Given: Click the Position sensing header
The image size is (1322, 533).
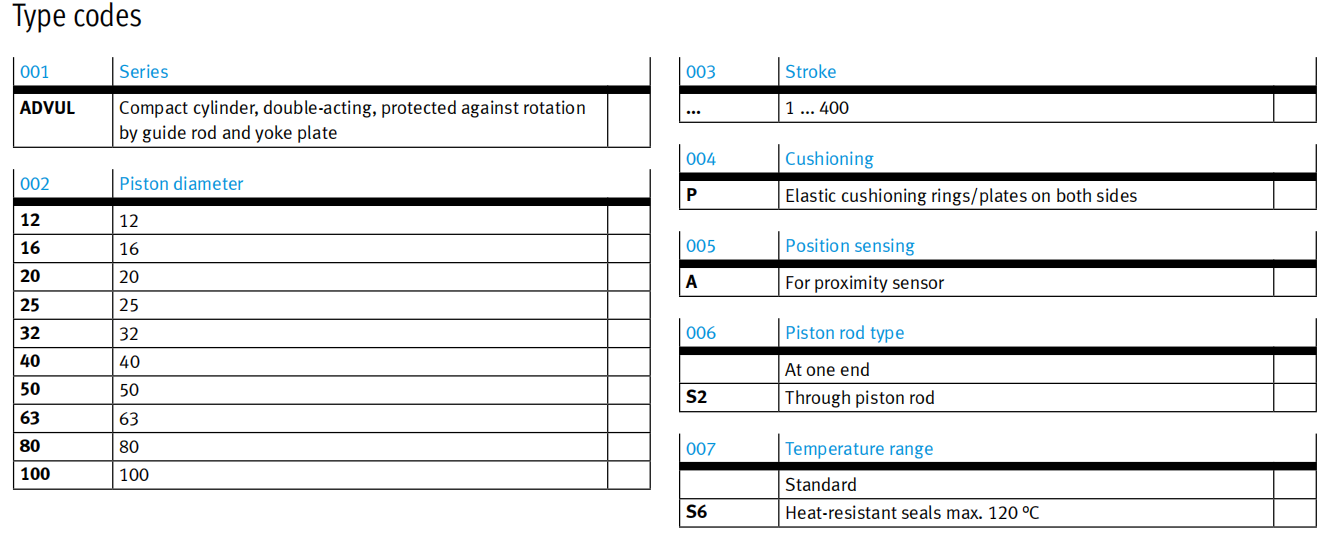Looking at the screenshot, I should (x=849, y=246).
